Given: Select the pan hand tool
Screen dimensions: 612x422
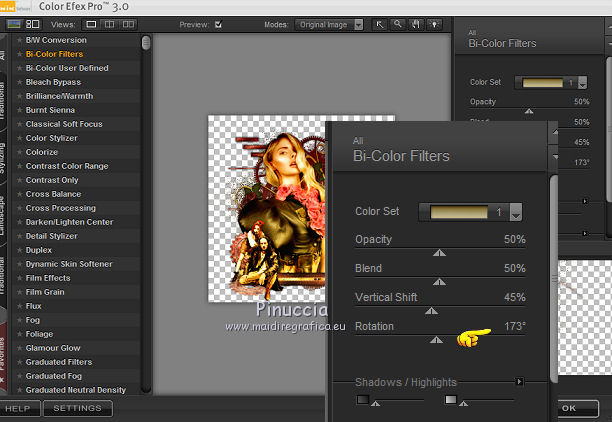Looking at the screenshot, I should click(416, 22).
